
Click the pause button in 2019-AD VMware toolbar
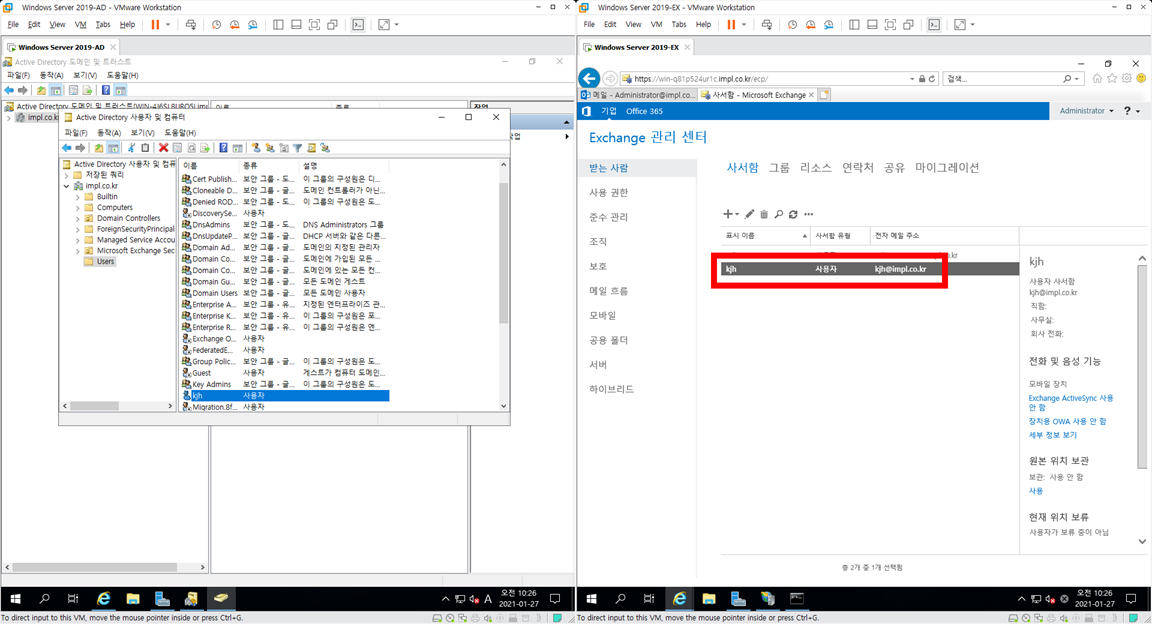click(x=155, y=24)
